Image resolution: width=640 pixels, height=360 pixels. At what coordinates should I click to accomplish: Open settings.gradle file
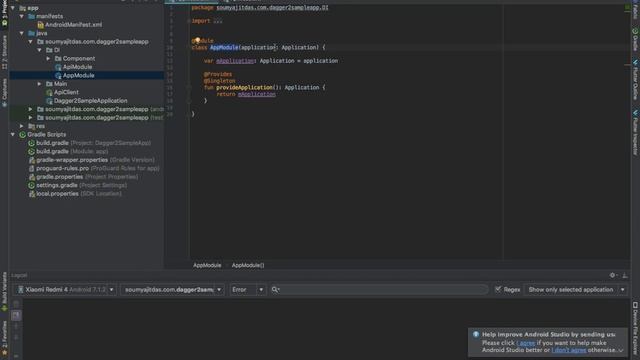(x=81, y=185)
